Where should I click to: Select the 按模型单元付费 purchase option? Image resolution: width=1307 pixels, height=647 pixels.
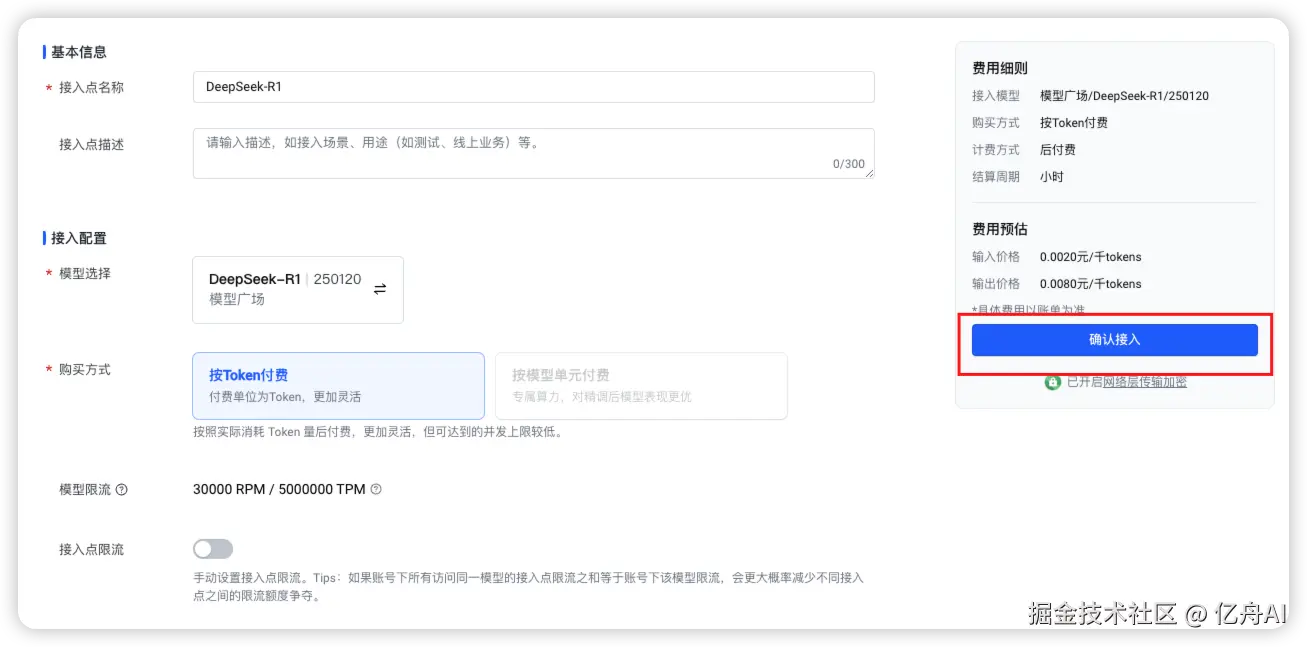(641, 385)
